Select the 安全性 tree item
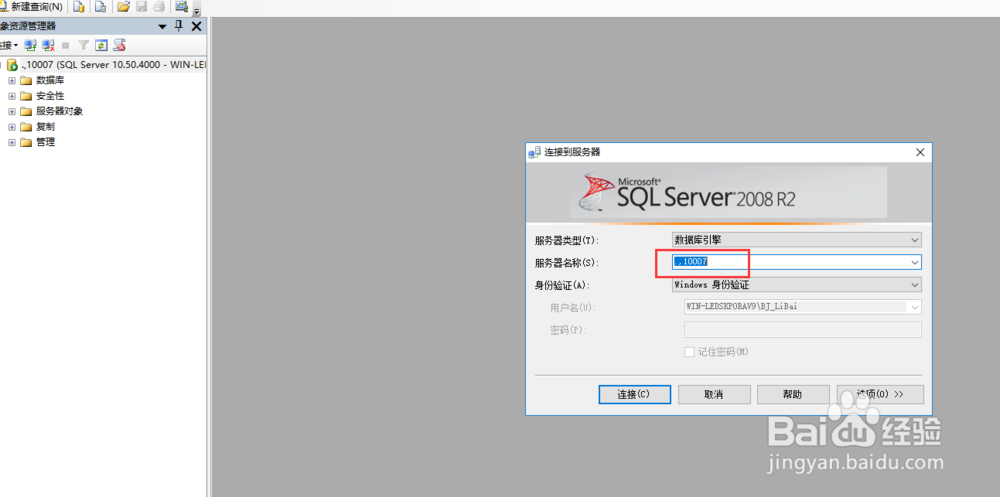1000x497 pixels. [50, 96]
